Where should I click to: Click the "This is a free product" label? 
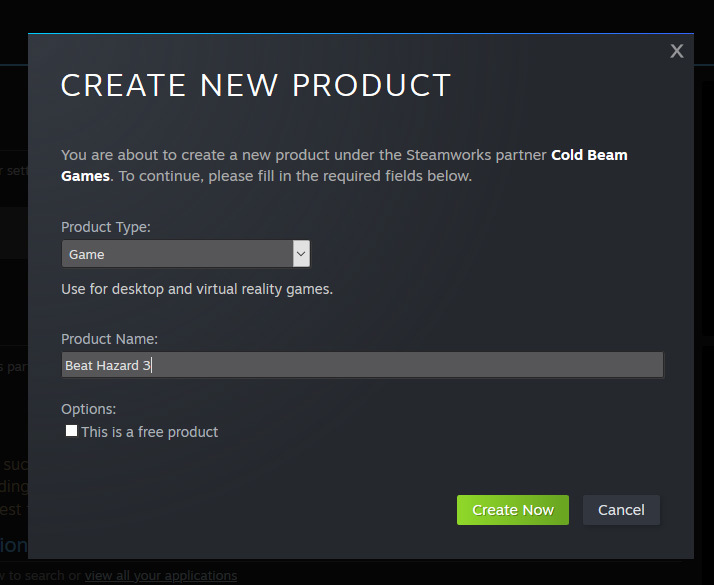pyautogui.click(x=150, y=432)
